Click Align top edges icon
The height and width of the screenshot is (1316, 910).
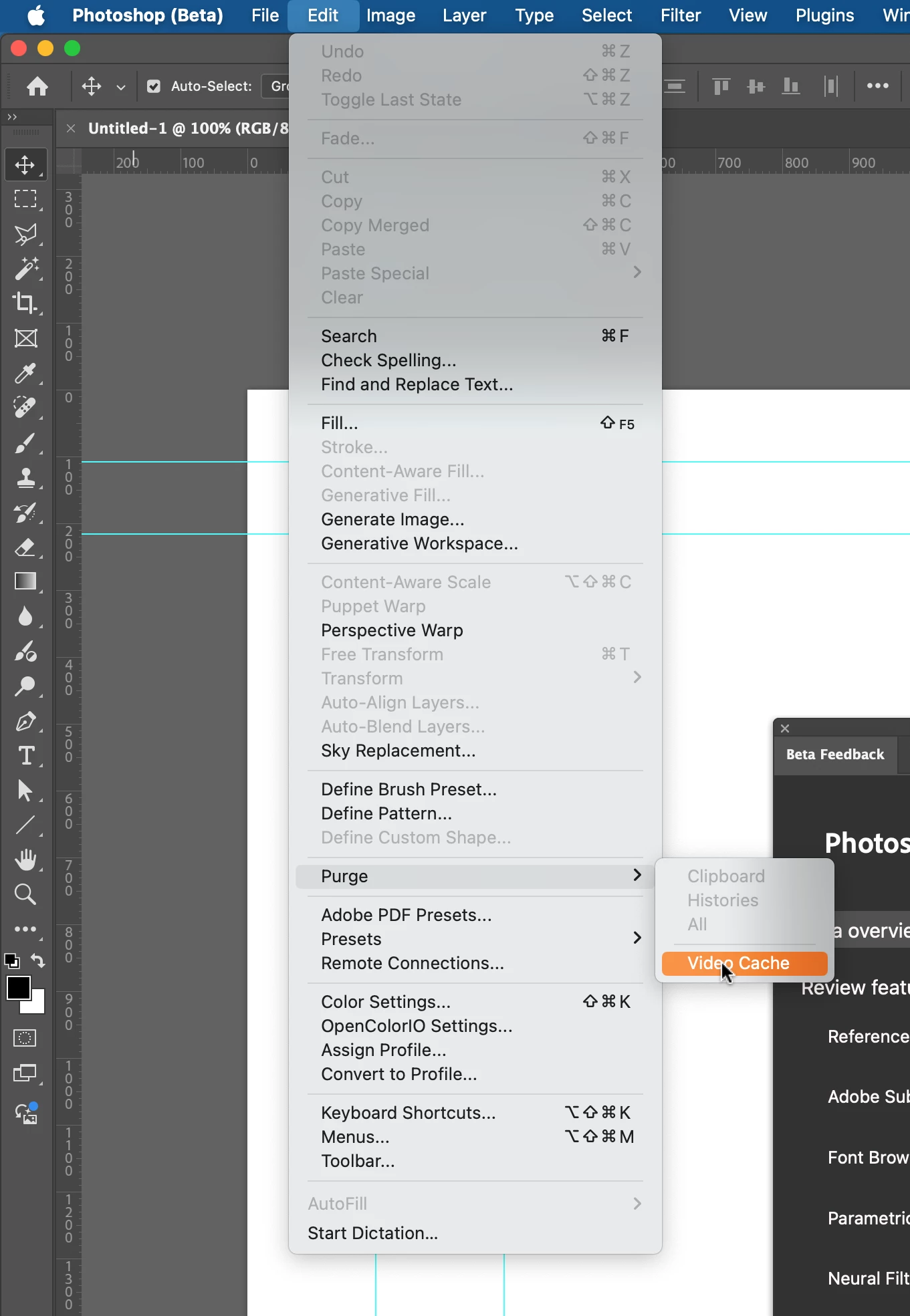(x=721, y=86)
